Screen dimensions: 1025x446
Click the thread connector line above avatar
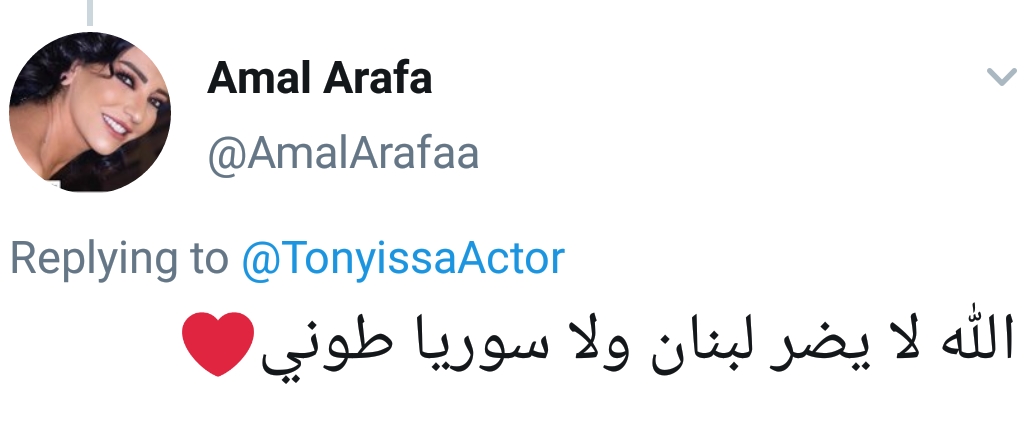pos(90,10)
